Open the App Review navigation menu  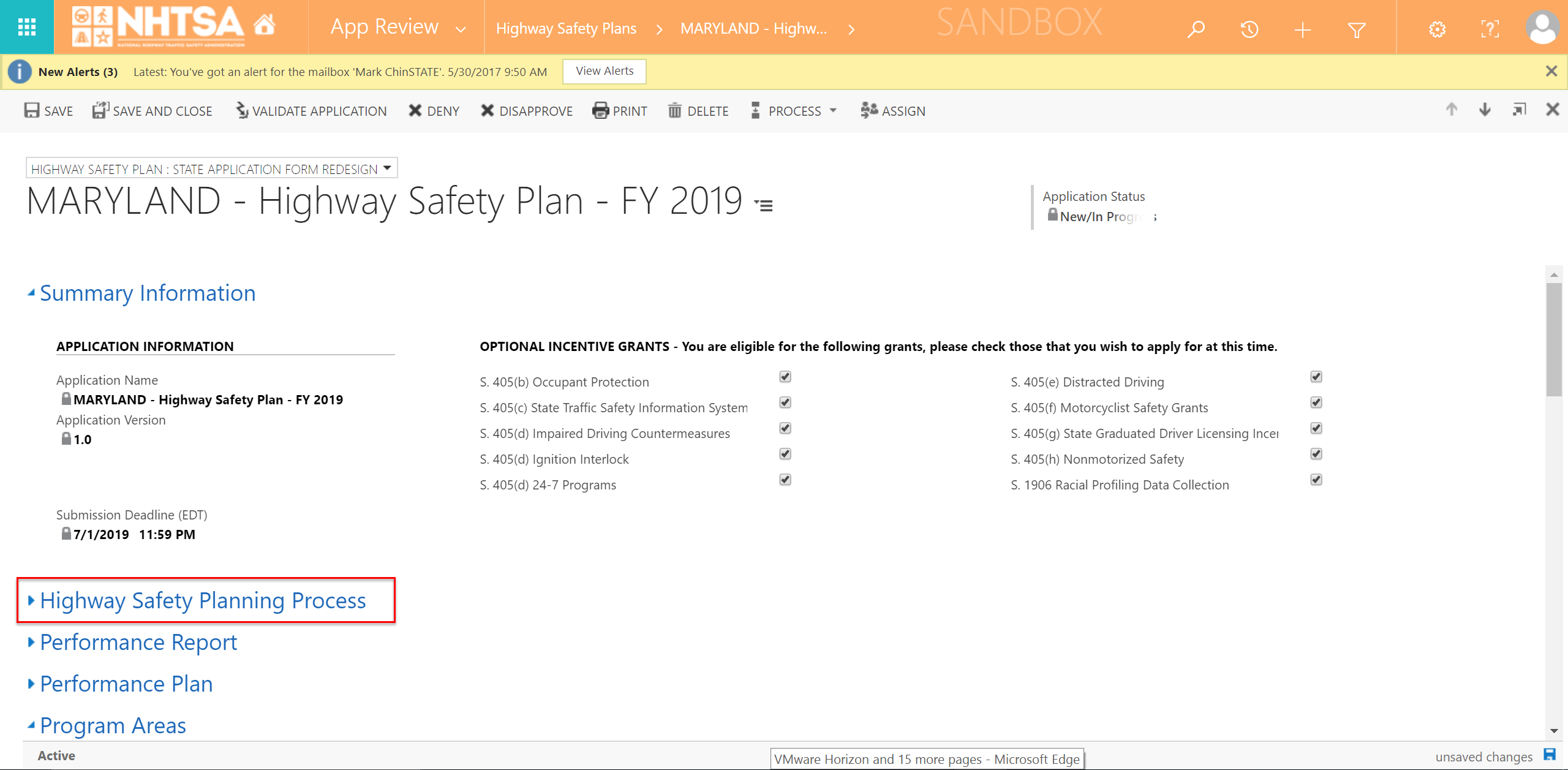click(x=461, y=29)
